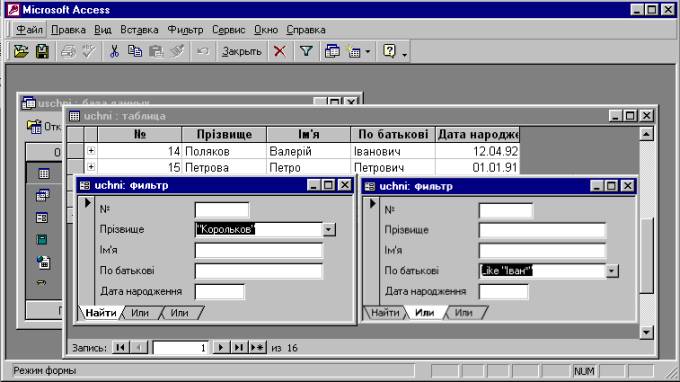The width and height of the screenshot is (680, 382).
Task: Select last Или tab in right filter
Action: tap(463, 313)
